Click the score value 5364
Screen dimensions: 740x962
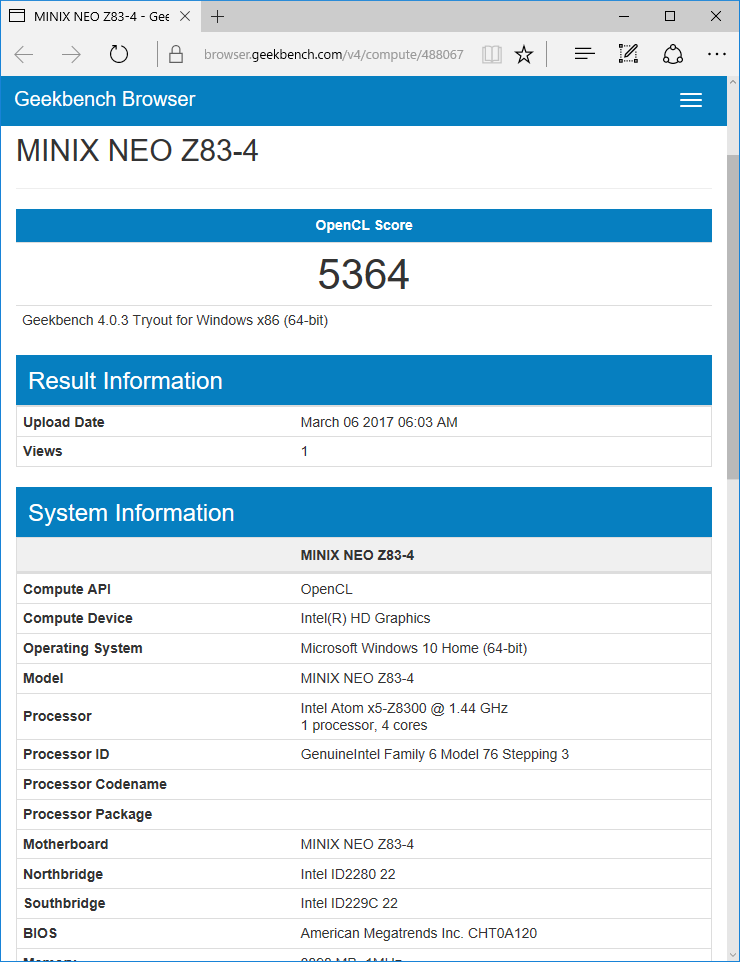click(x=364, y=274)
